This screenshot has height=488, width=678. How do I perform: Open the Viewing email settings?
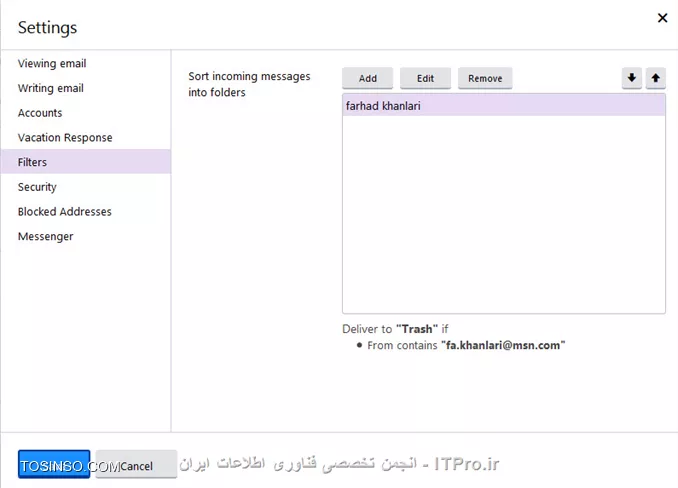52,64
